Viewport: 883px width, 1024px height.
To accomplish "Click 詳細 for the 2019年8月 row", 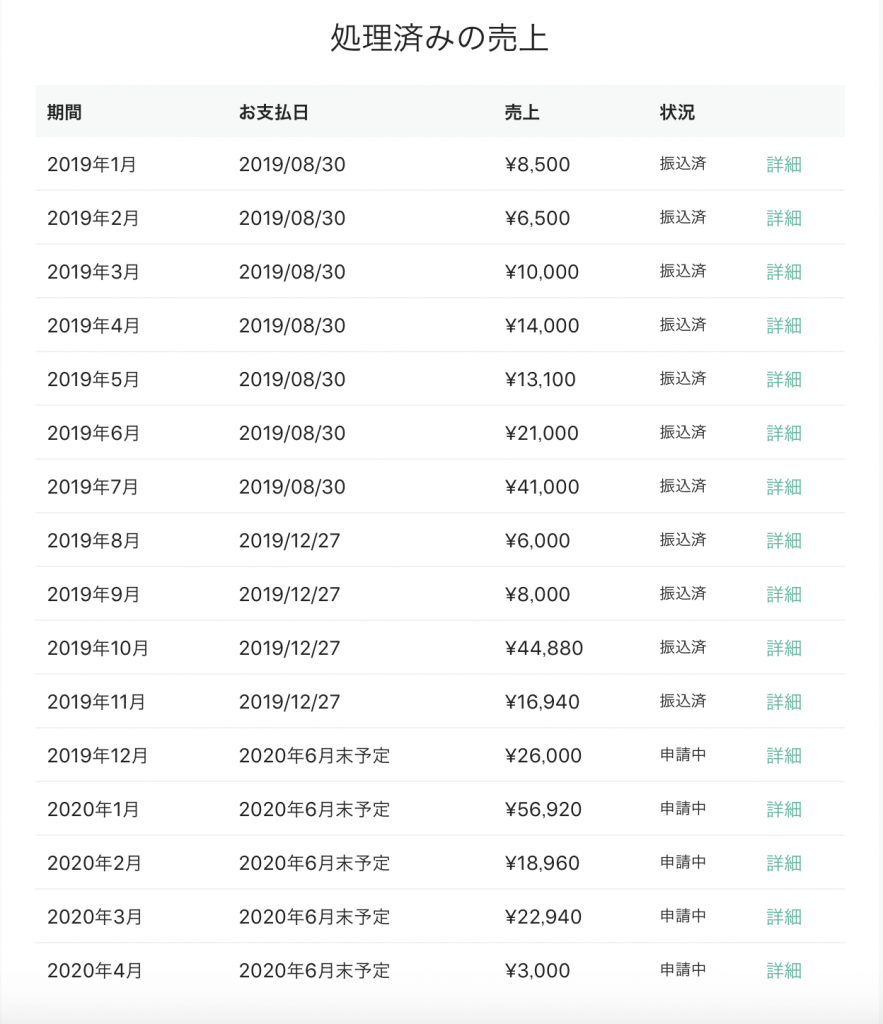I will tap(784, 541).
